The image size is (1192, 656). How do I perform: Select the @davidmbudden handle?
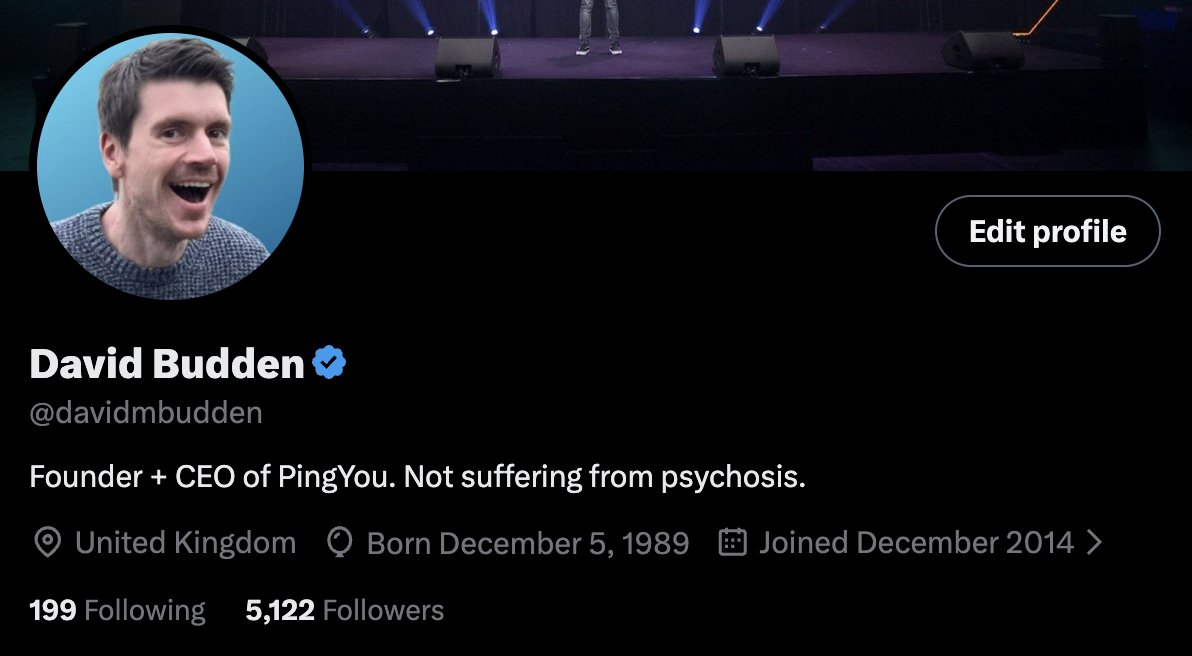click(146, 413)
